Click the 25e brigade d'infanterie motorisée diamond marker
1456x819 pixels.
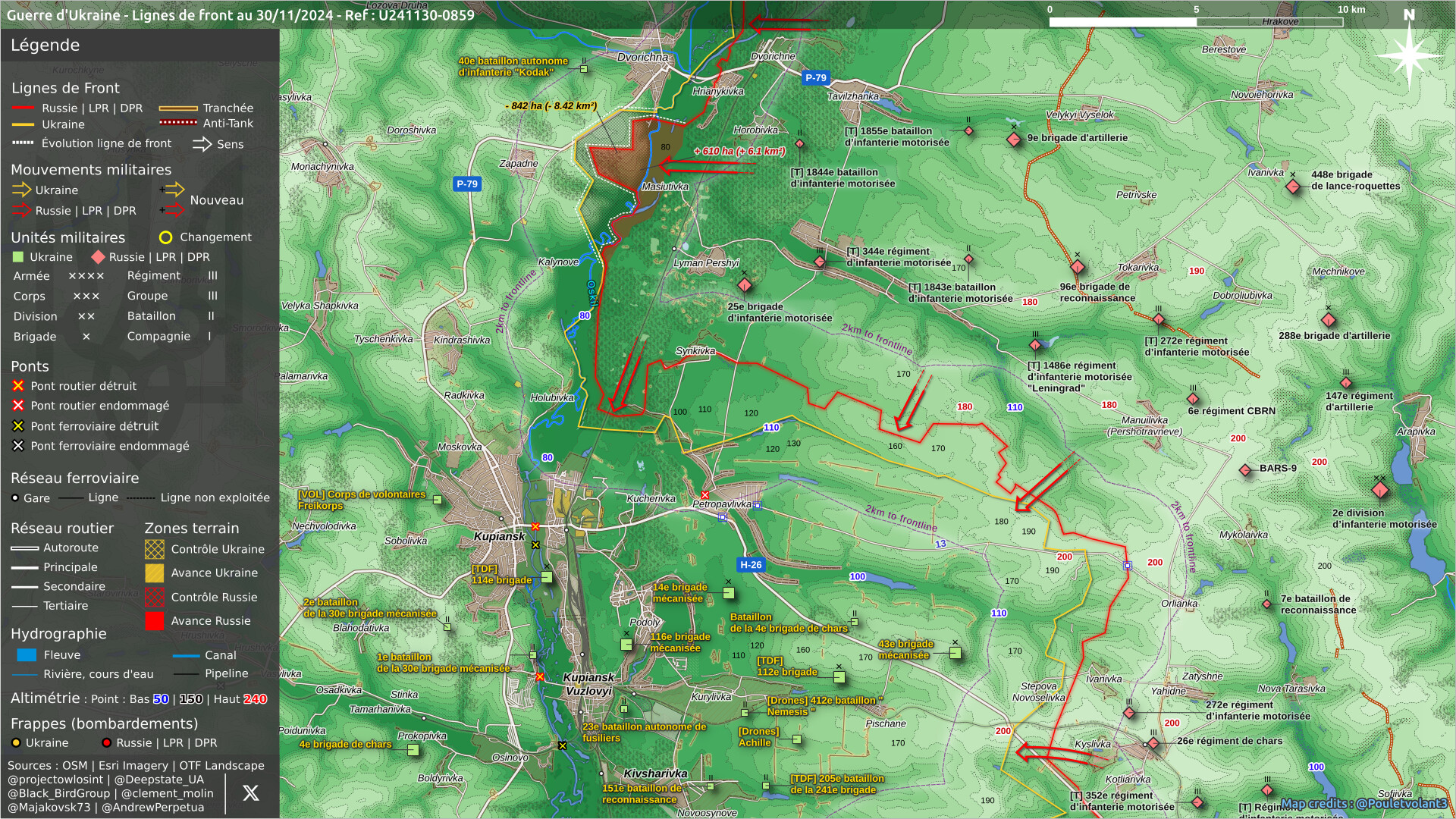click(745, 285)
